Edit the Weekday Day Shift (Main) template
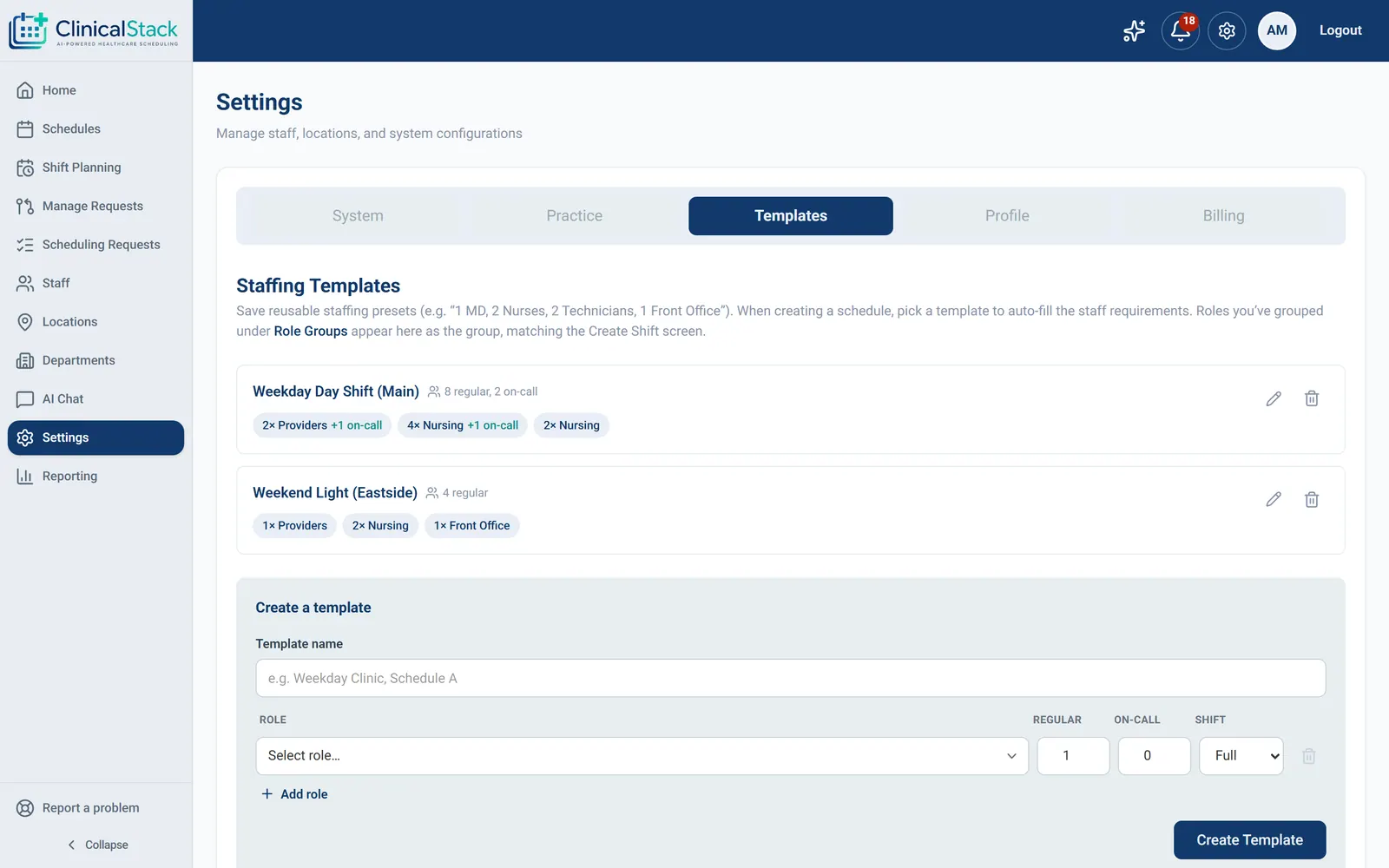This screenshot has height=868, width=1389. pos(1274,398)
